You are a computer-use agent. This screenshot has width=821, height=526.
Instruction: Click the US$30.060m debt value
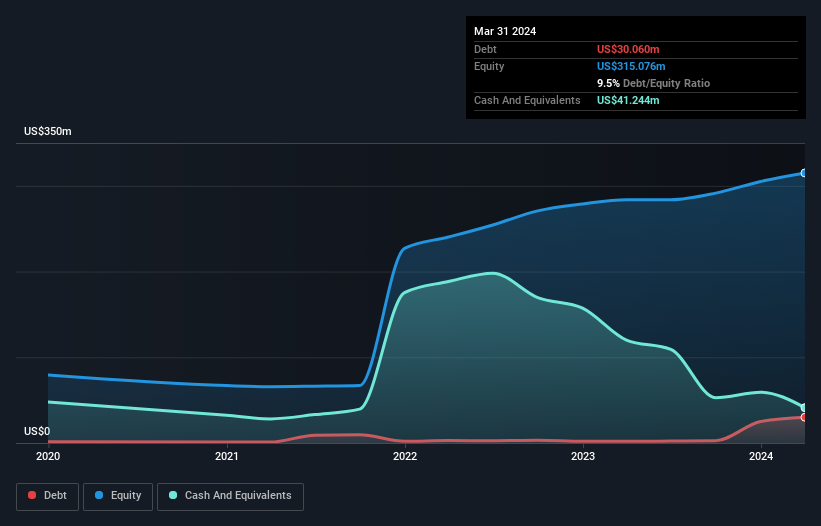[x=628, y=49]
